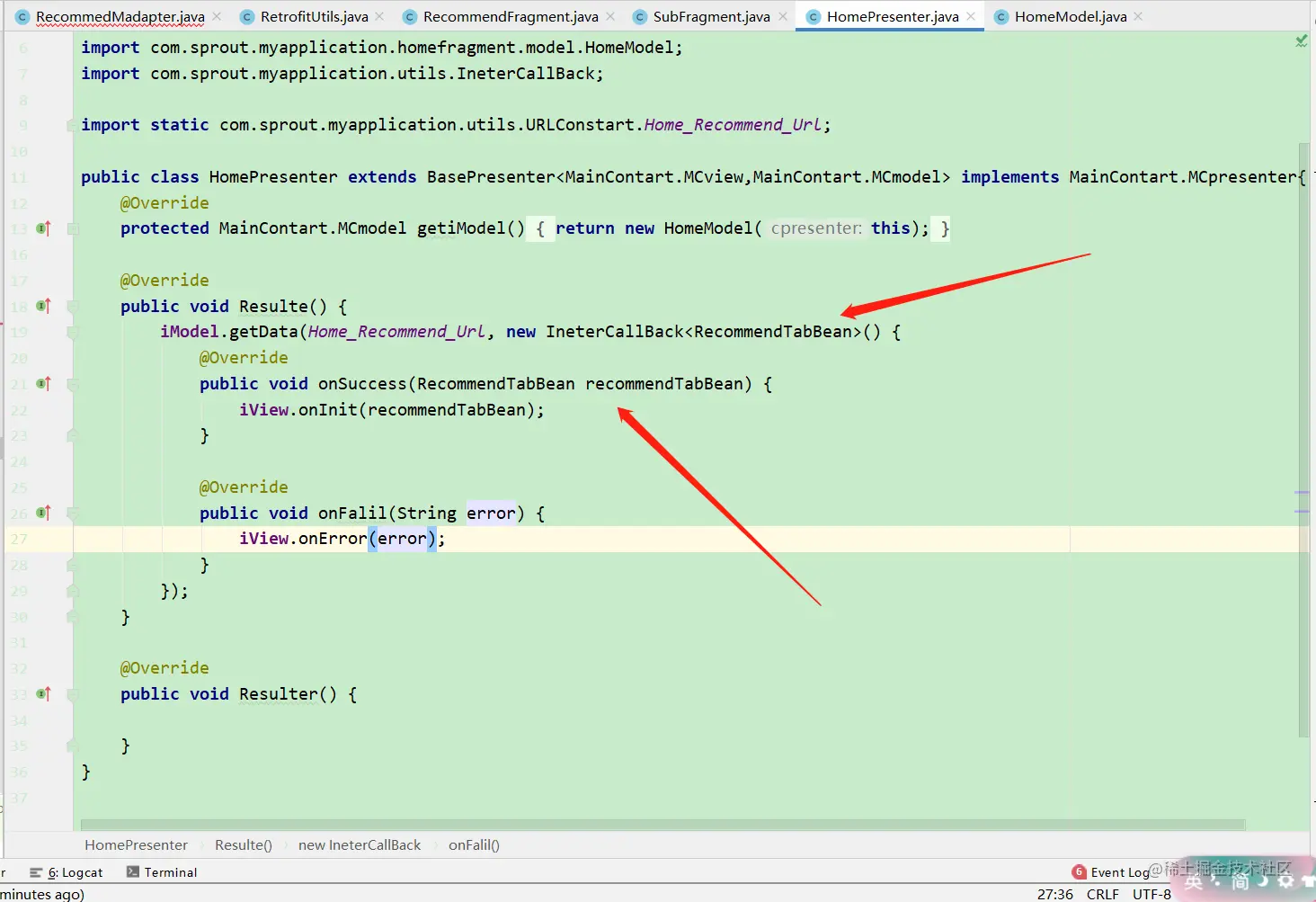Click IneterCallBack<RecommendTabBean> in getData call
This screenshot has width=1316, height=902.
click(x=703, y=332)
